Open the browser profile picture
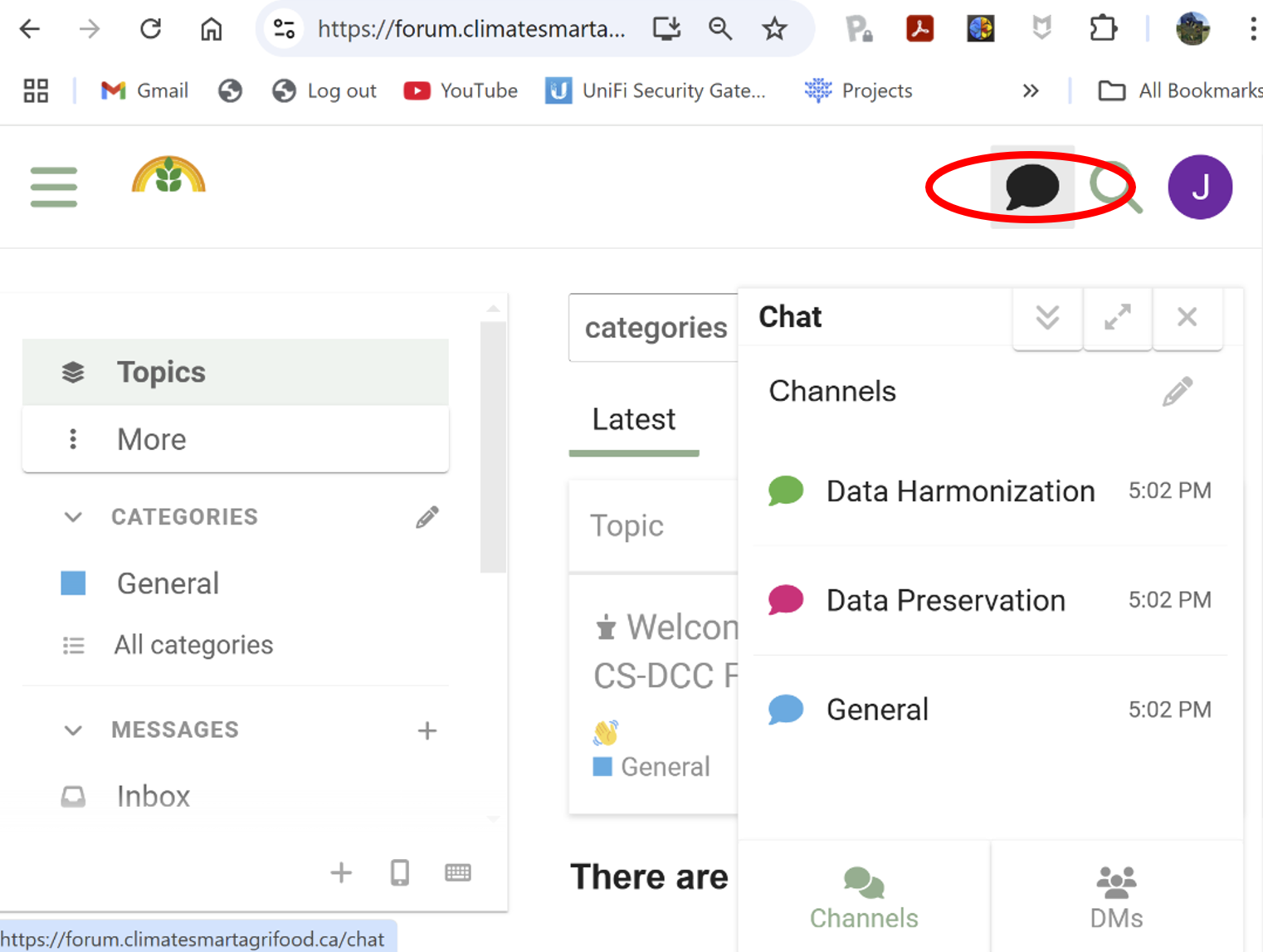This screenshot has height=952, width=1263. pyautogui.click(x=1192, y=29)
